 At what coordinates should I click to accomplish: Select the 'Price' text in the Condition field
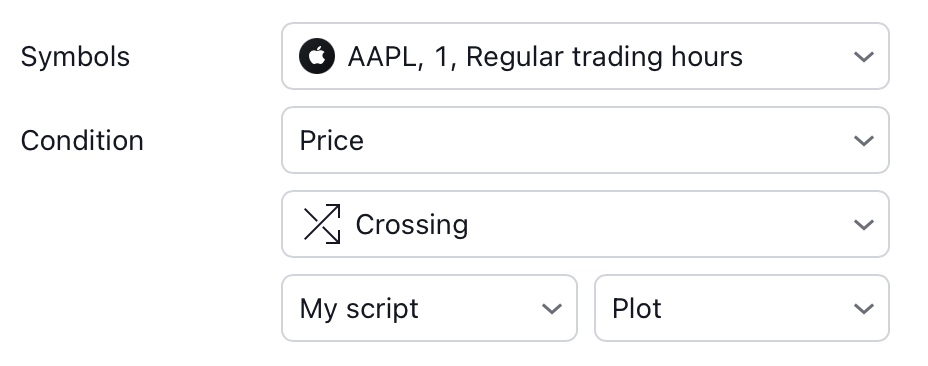coord(331,141)
